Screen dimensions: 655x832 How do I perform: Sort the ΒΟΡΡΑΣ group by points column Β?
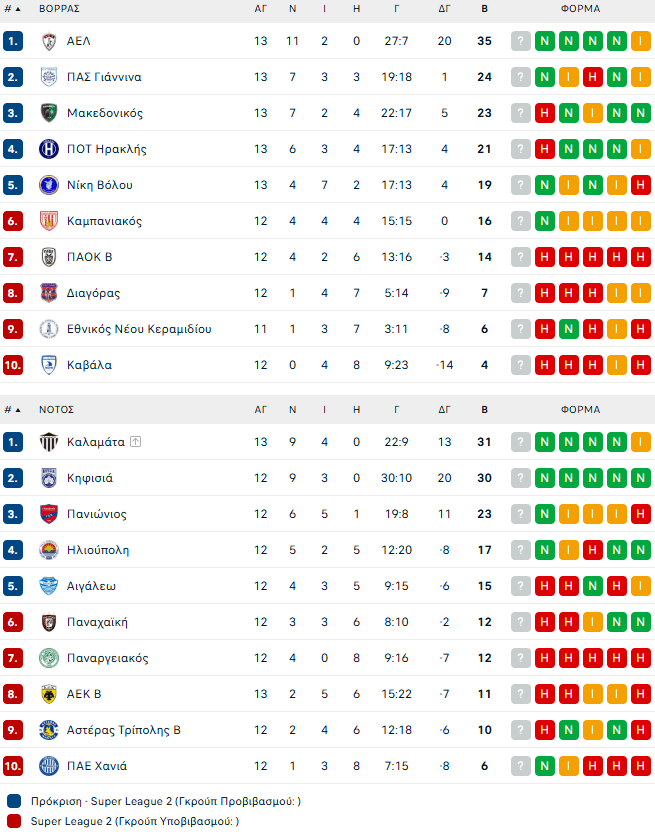click(x=484, y=8)
